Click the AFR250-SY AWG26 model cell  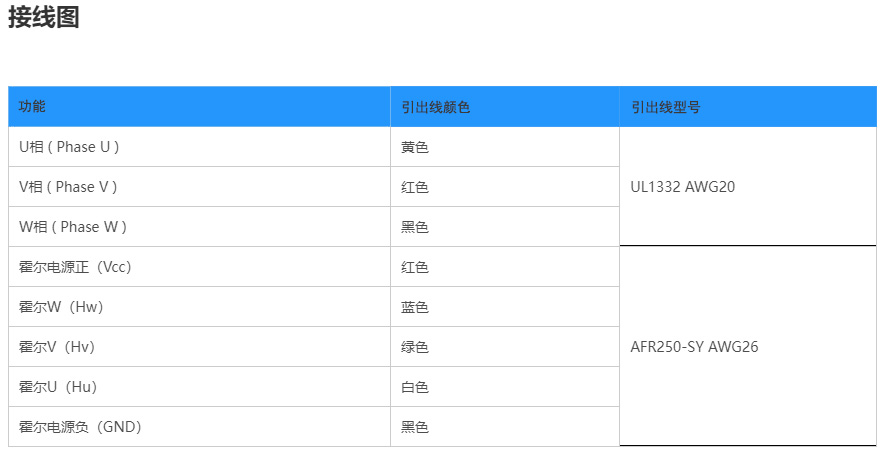[x=694, y=347]
